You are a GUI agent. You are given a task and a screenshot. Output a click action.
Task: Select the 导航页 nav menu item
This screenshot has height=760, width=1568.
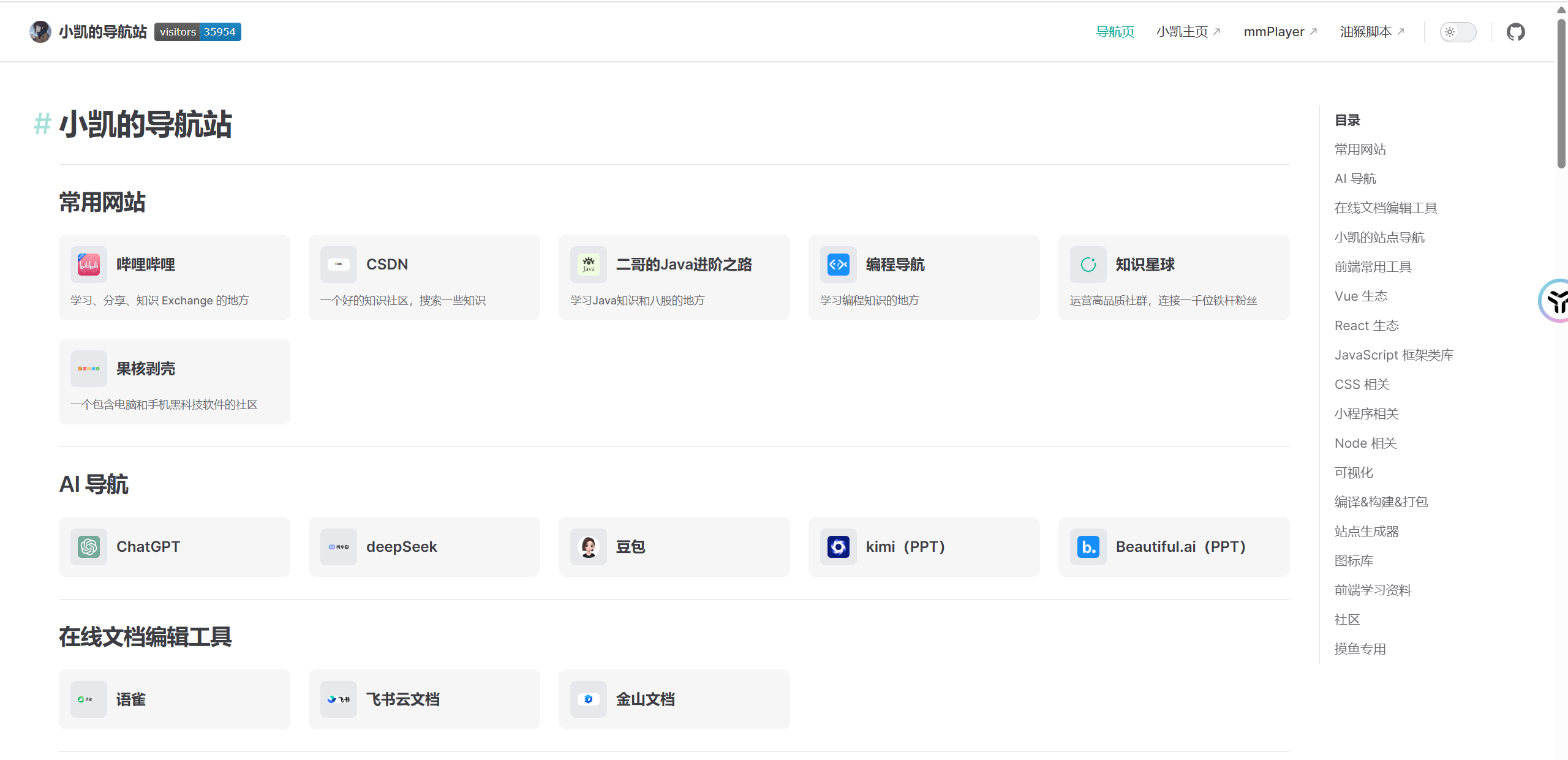click(1115, 32)
